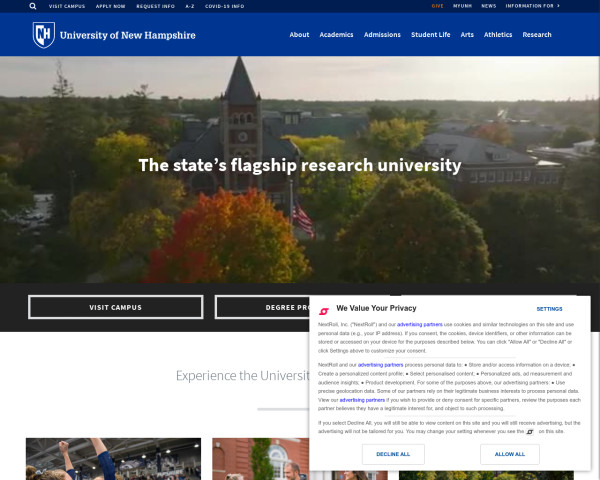This screenshot has width=600, height=480.
Task: Click the Visit Campus outlined button
Action: coord(116,307)
